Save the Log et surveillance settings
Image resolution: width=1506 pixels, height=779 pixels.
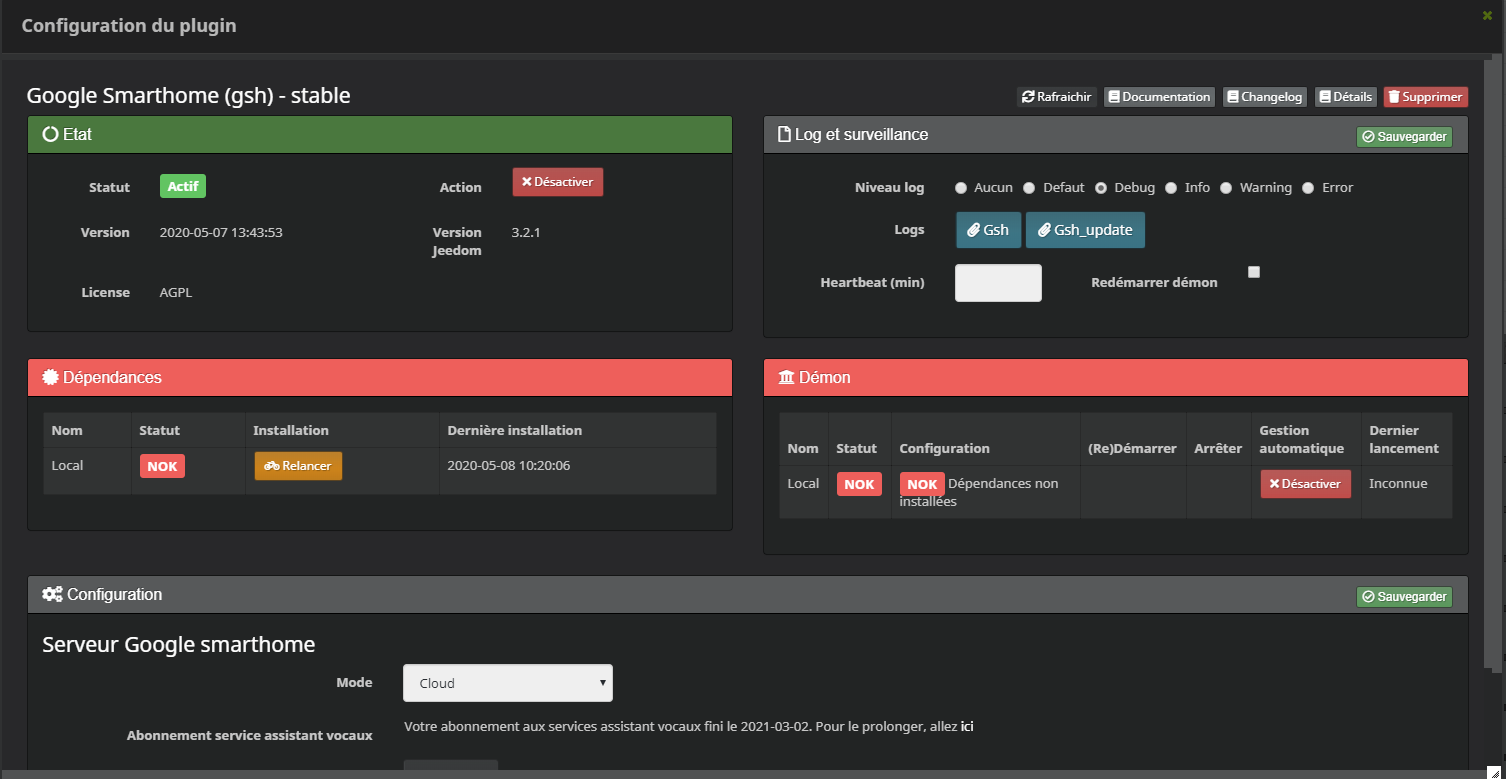(1404, 136)
